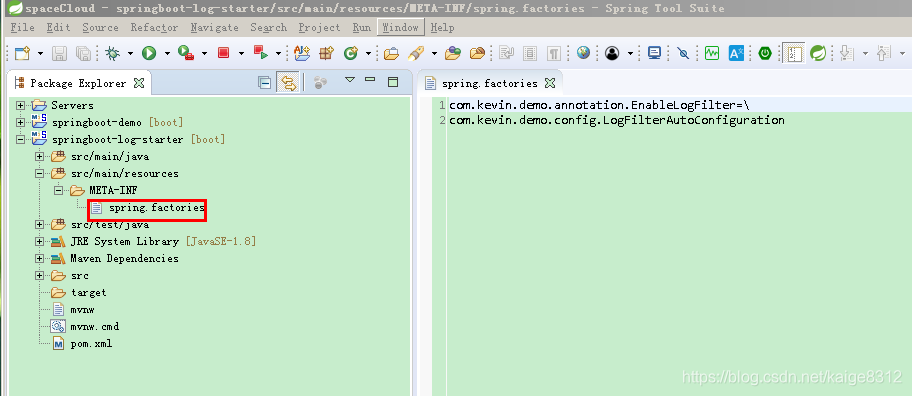Open the New wizard dropdown arrow
The width and height of the screenshot is (912, 396).
tap(40, 54)
